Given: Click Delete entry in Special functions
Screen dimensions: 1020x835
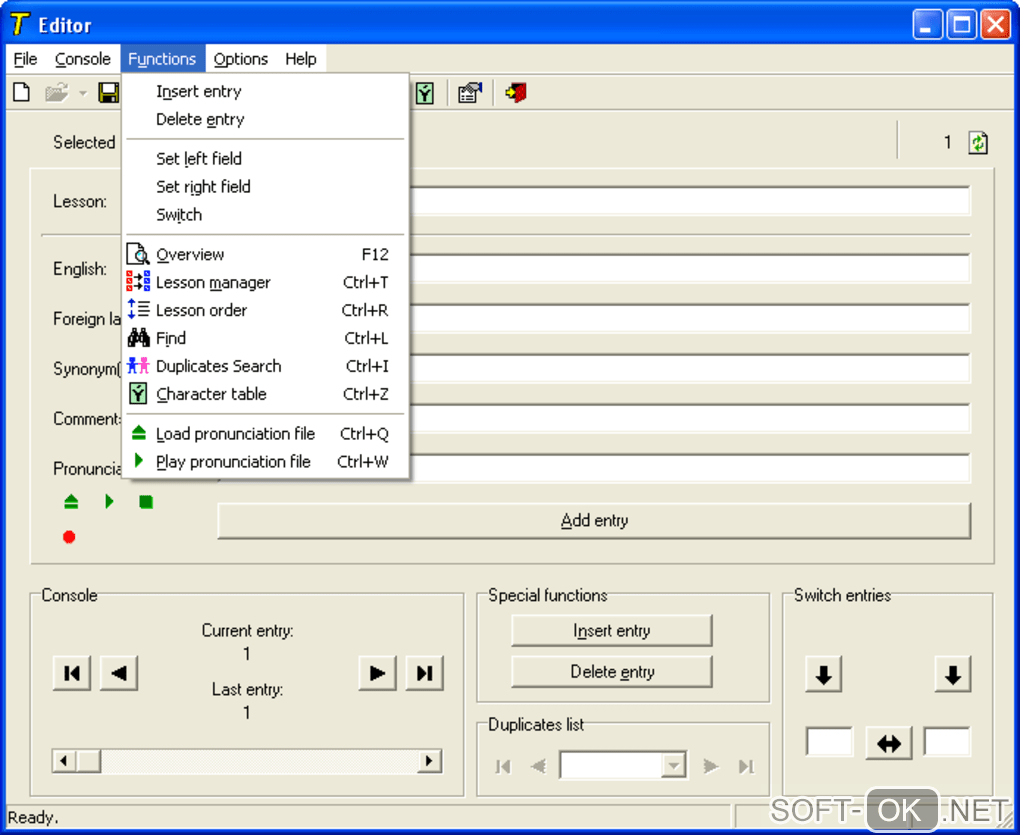Looking at the screenshot, I should tap(612, 672).
